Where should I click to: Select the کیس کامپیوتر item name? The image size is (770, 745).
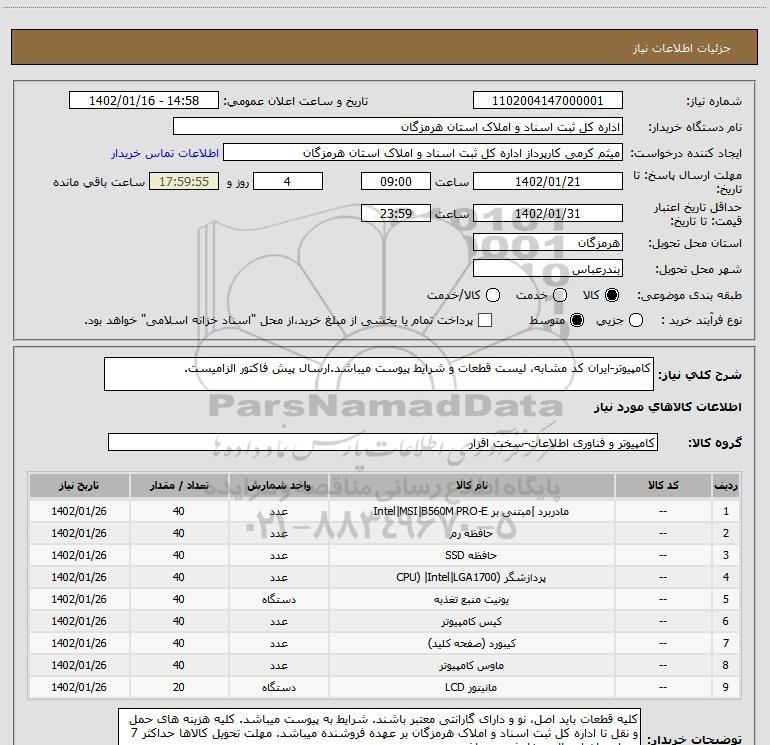[x=471, y=621]
